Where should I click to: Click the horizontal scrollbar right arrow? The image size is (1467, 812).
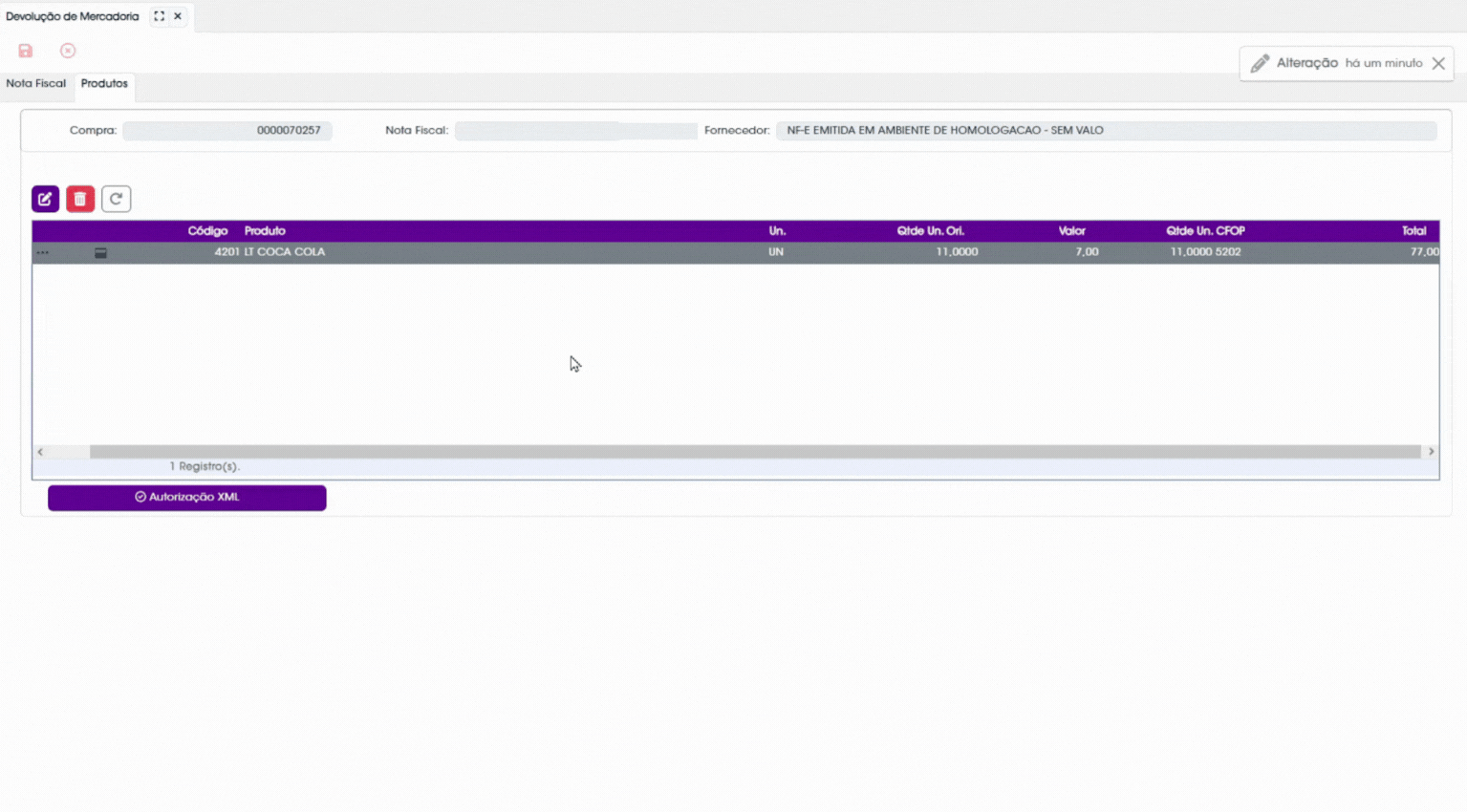coord(1431,452)
